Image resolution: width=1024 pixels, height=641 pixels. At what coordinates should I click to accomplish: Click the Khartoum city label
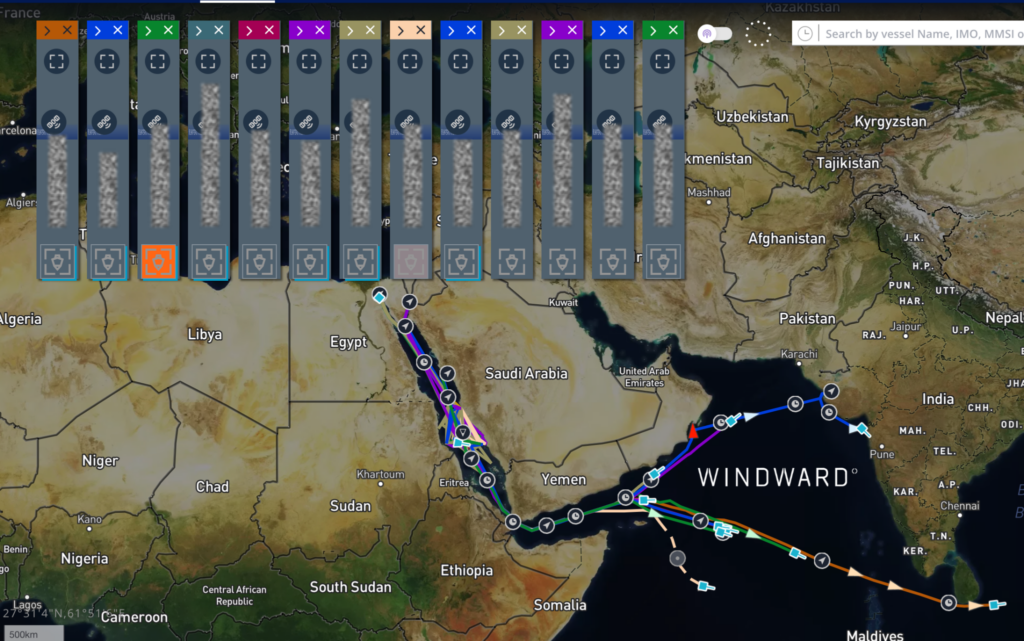pyautogui.click(x=381, y=475)
